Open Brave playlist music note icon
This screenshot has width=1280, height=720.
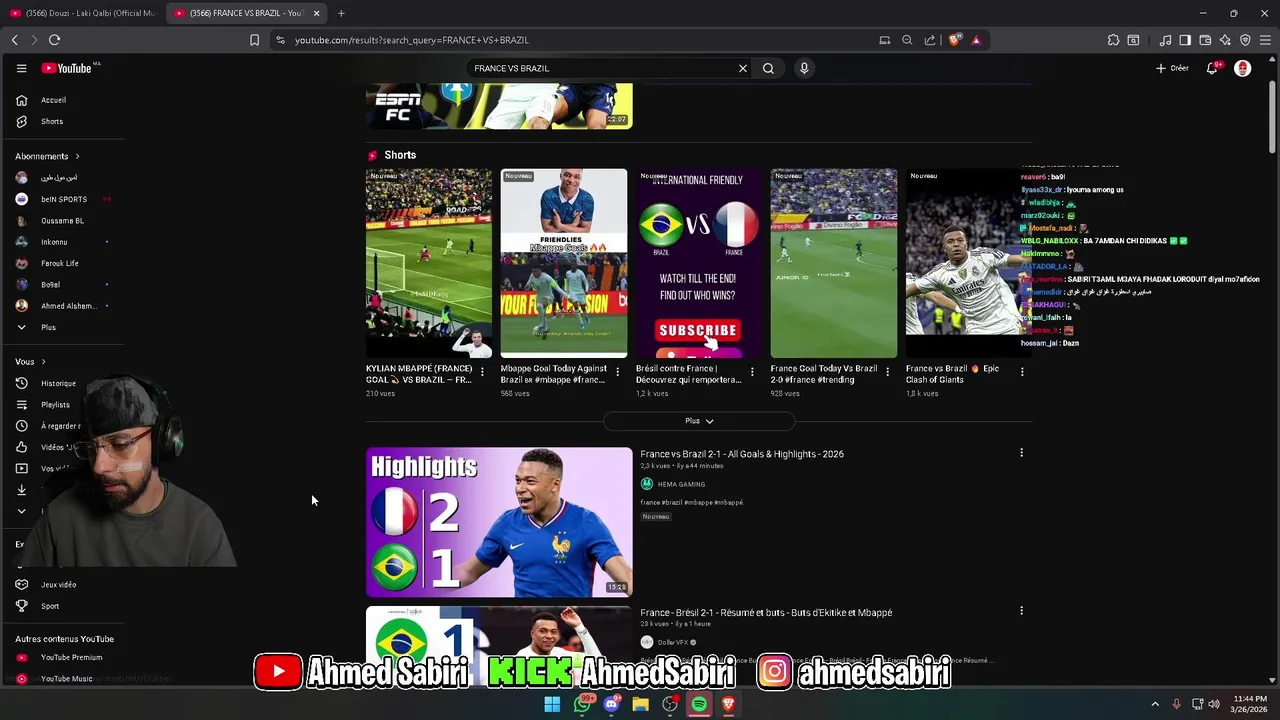pyautogui.click(x=1165, y=40)
